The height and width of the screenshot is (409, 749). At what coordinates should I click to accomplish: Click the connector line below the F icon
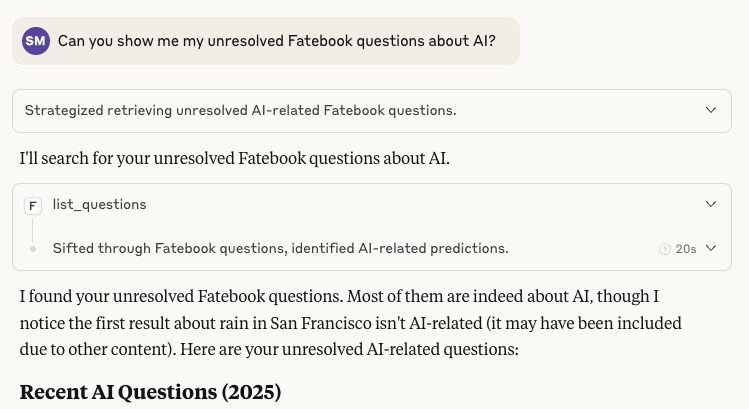point(33,229)
